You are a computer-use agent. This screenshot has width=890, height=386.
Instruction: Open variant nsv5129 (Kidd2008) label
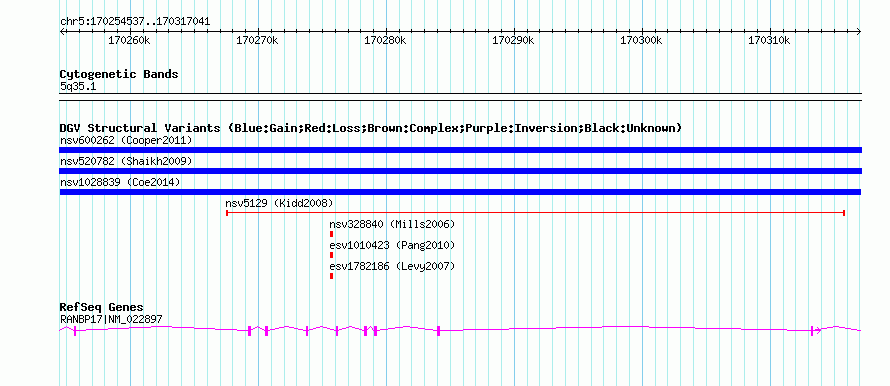coord(279,203)
